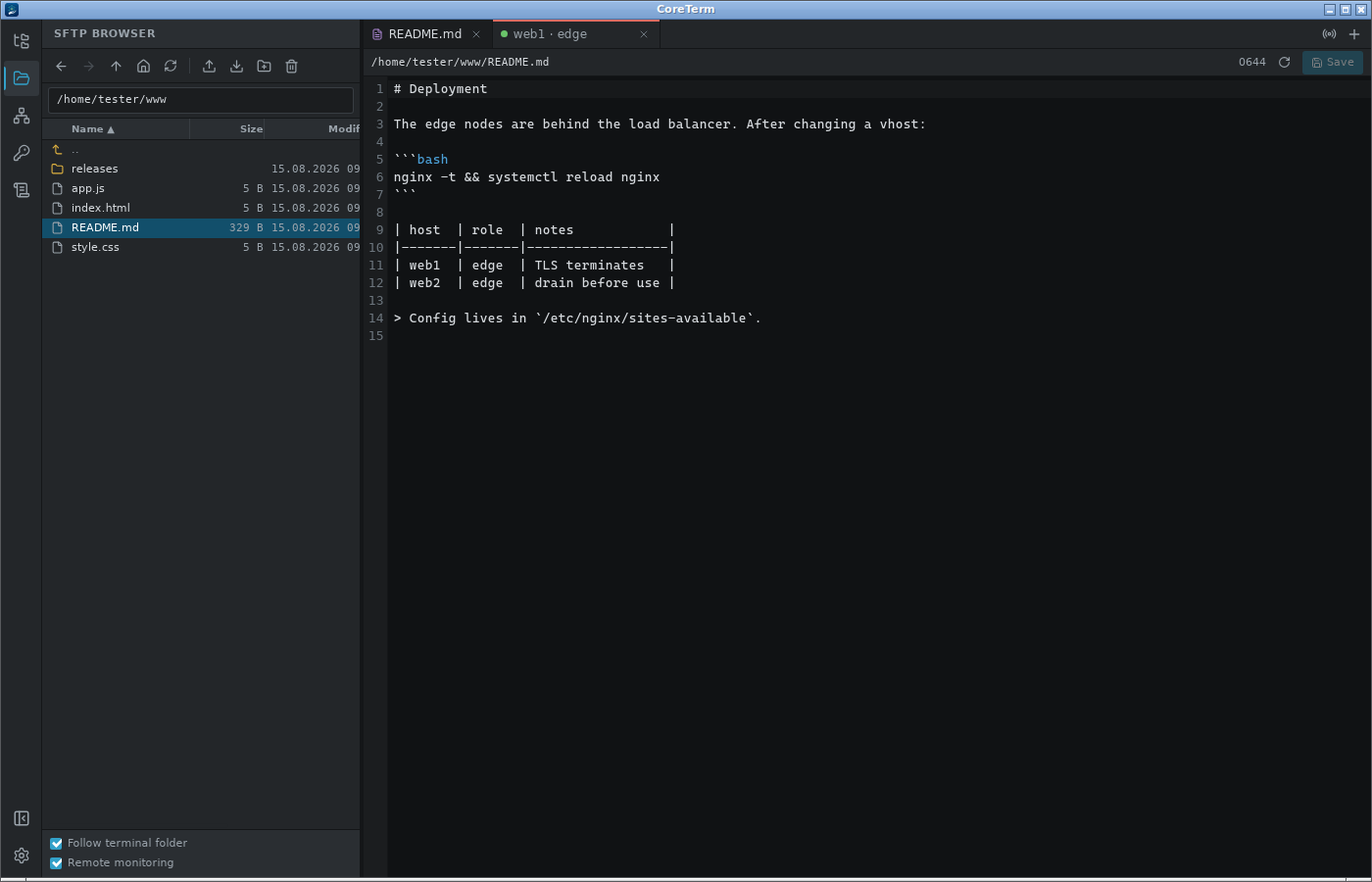Navigate up to parent directory arrow

coord(116,67)
